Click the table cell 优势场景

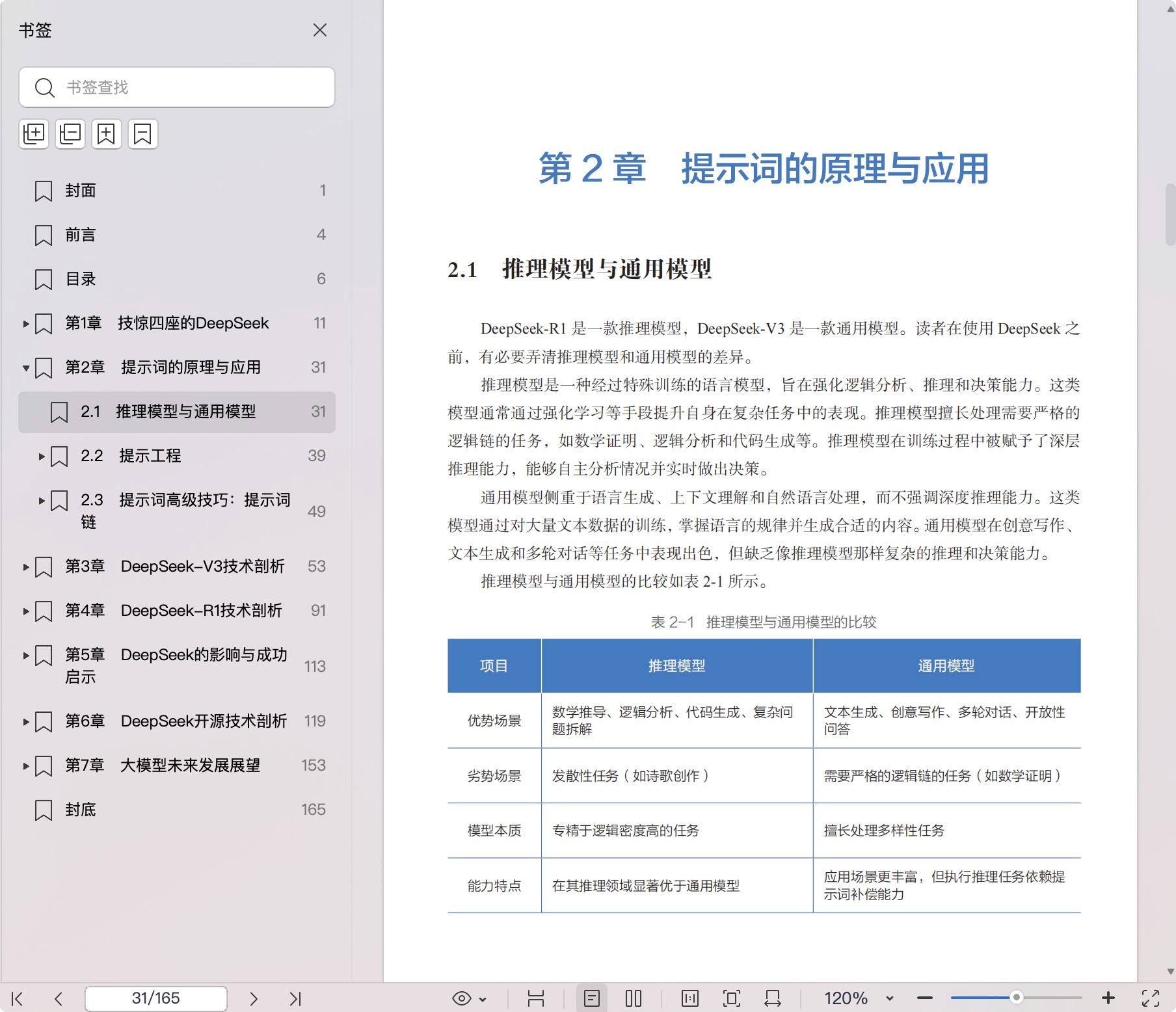[x=494, y=721]
